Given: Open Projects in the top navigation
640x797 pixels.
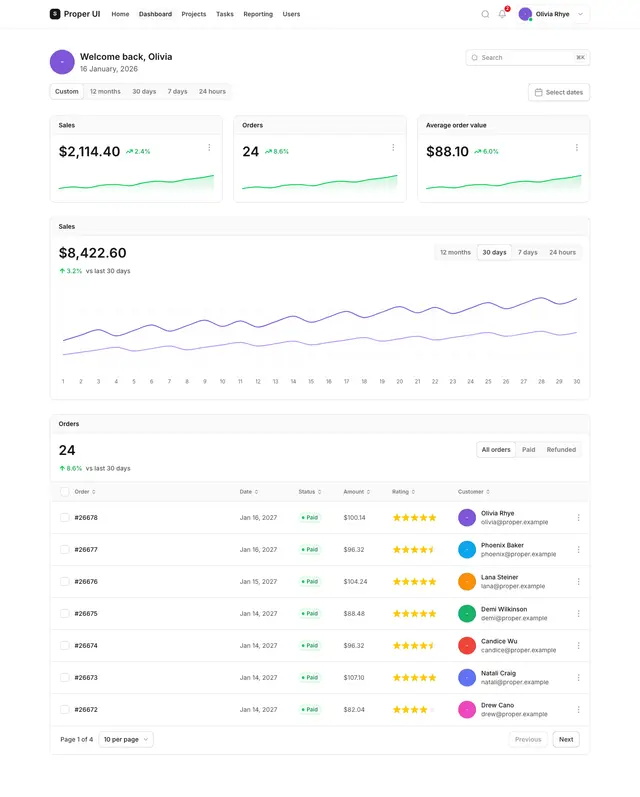Looking at the screenshot, I should tap(194, 14).
